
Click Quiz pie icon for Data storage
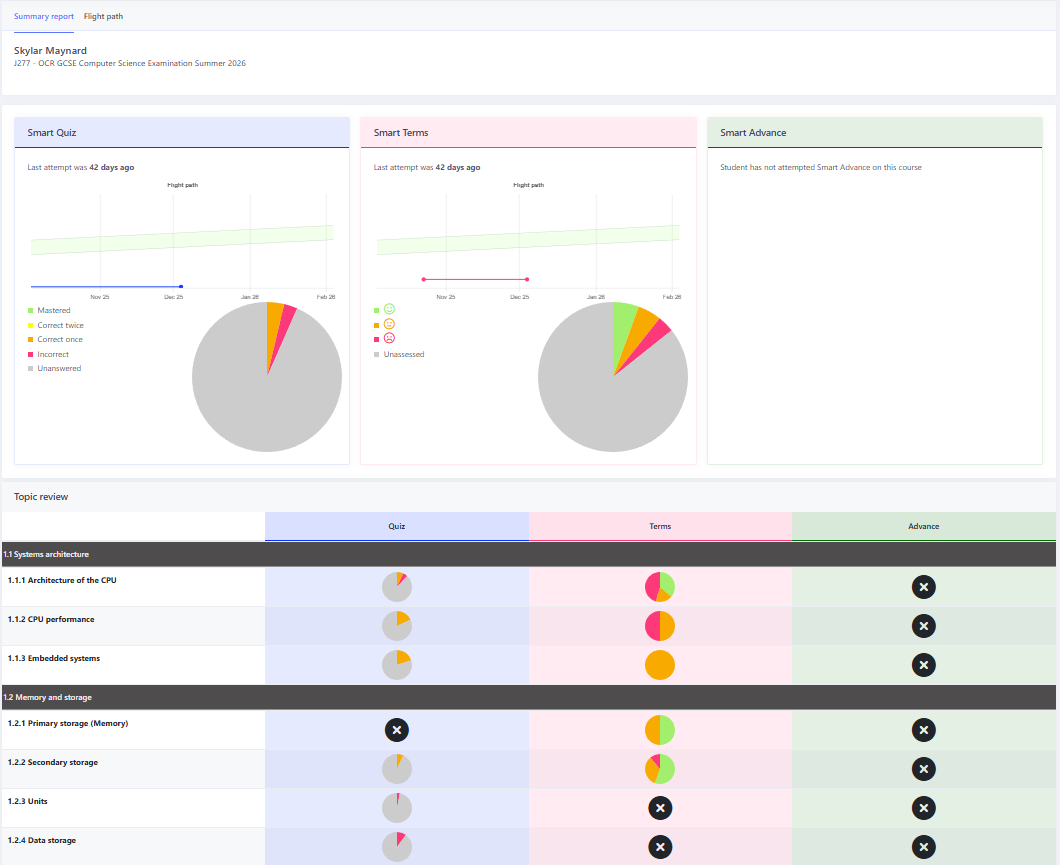[x=397, y=847]
